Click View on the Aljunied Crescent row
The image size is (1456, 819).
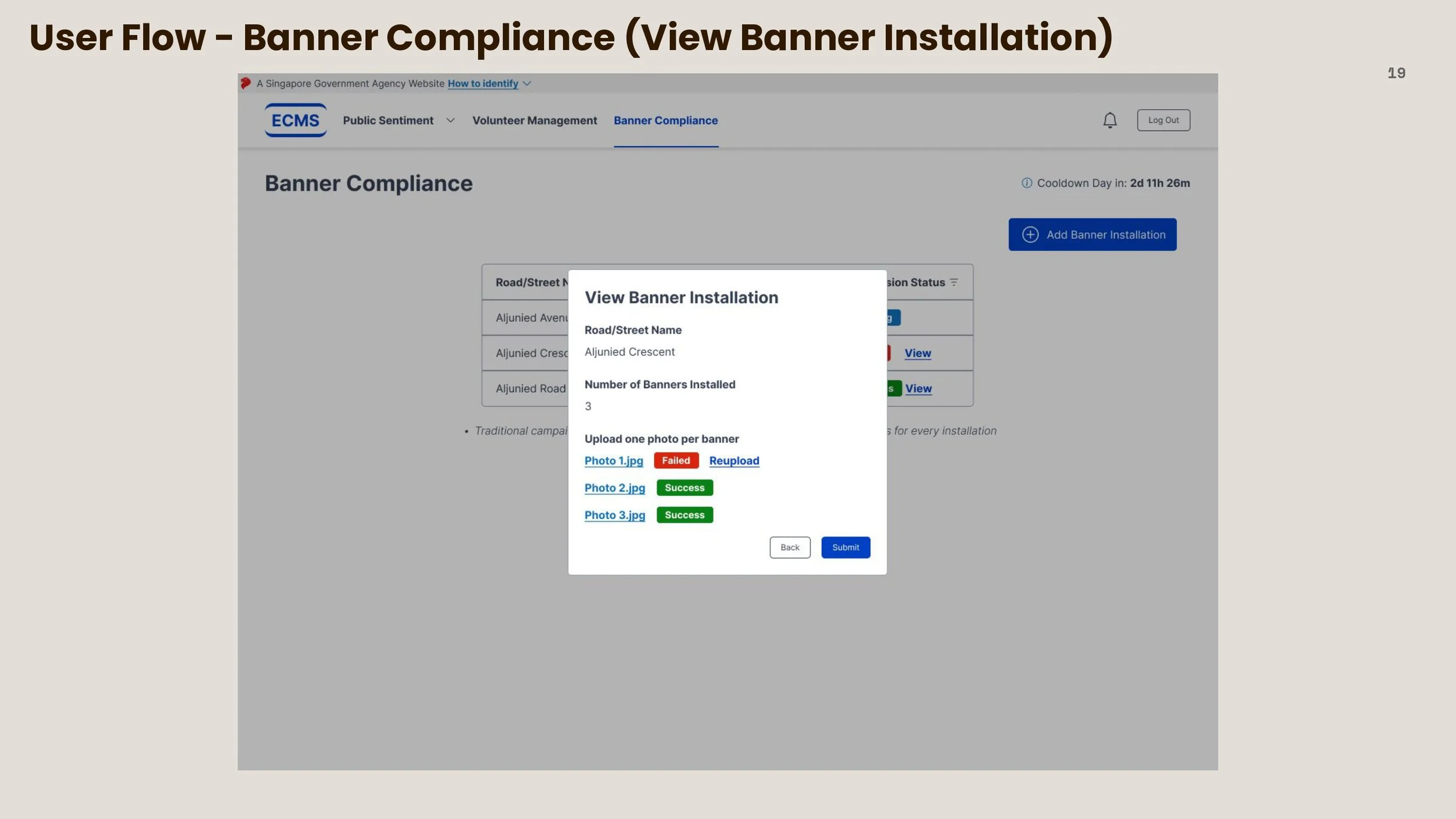tap(918, 353)
